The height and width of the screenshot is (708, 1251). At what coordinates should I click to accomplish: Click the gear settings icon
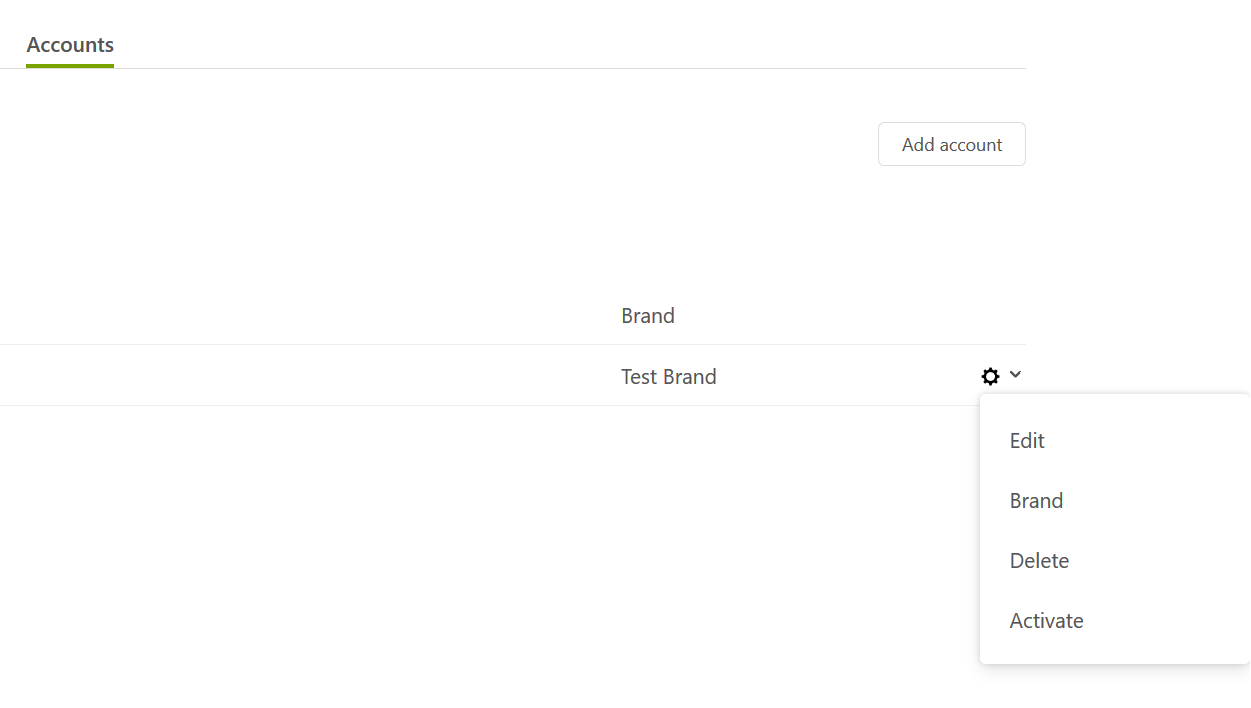click(990, 376)
